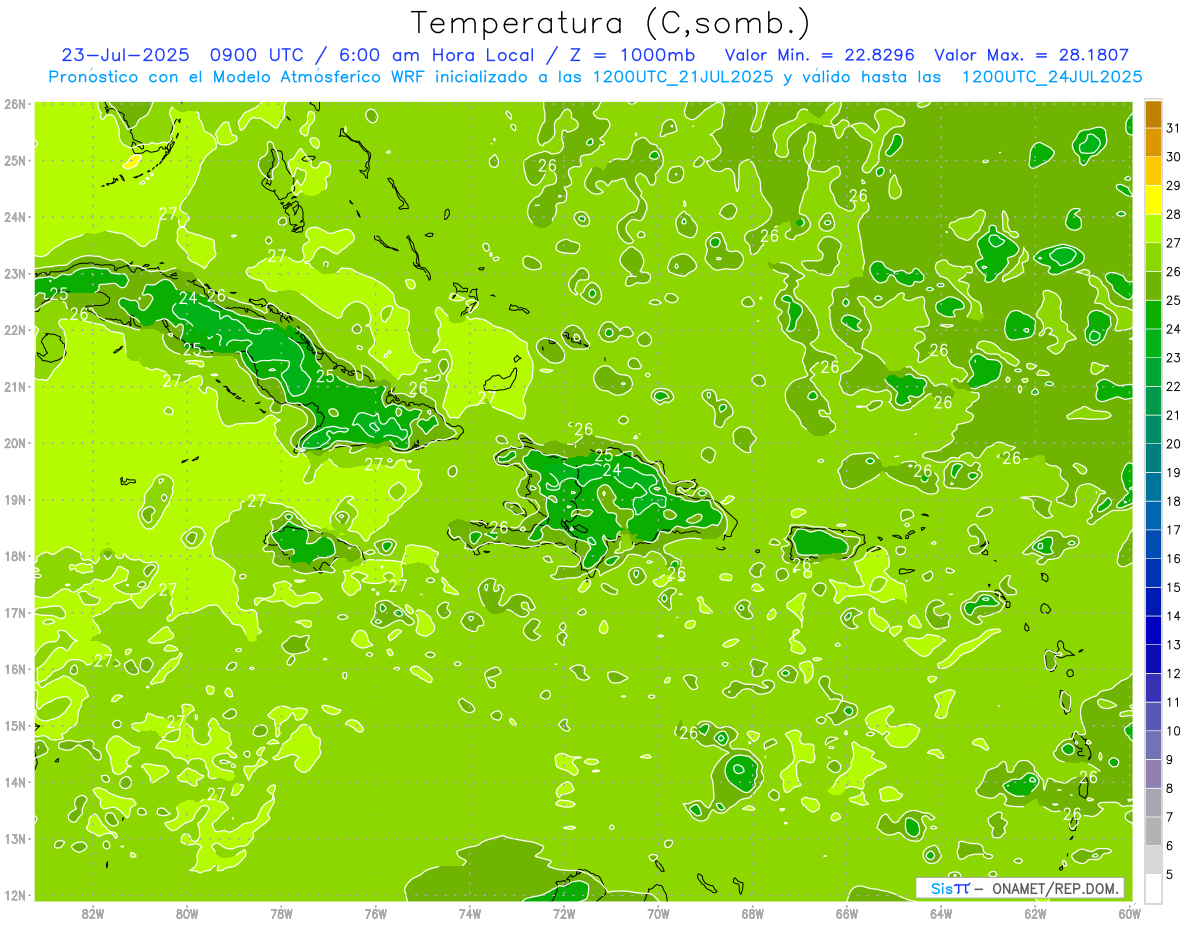Screen dimensions: 1200x927
Task: Click the 5 label on the color scale
Action: click(x=1170, y=875)
